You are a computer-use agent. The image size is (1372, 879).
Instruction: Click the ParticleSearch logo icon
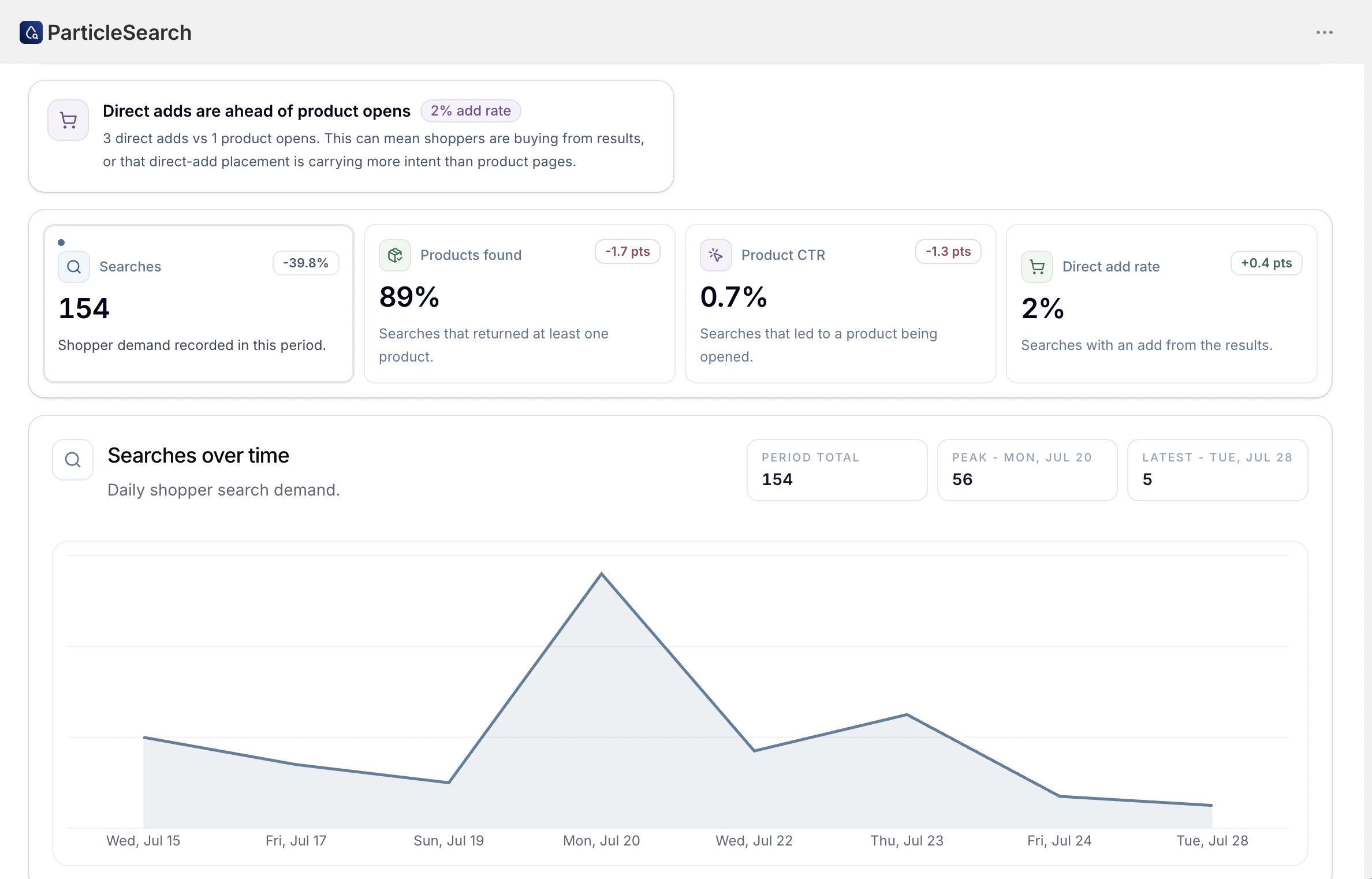pos(31,32)
